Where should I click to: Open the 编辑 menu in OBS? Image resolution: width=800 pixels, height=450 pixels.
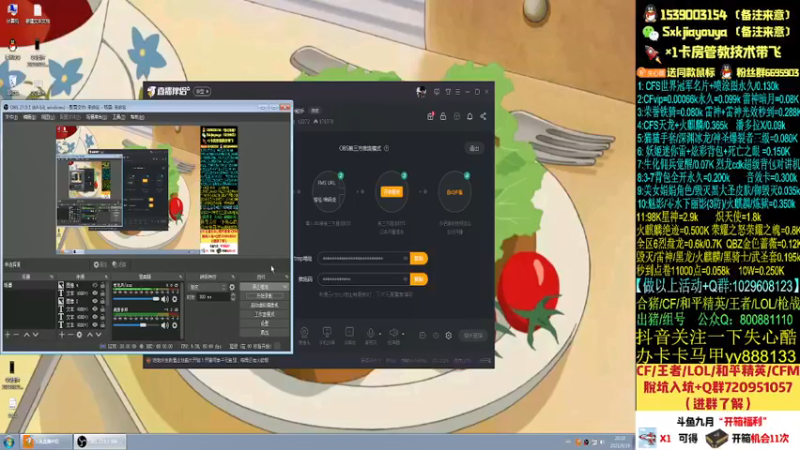pyautogui.click(x=29, y=117)
